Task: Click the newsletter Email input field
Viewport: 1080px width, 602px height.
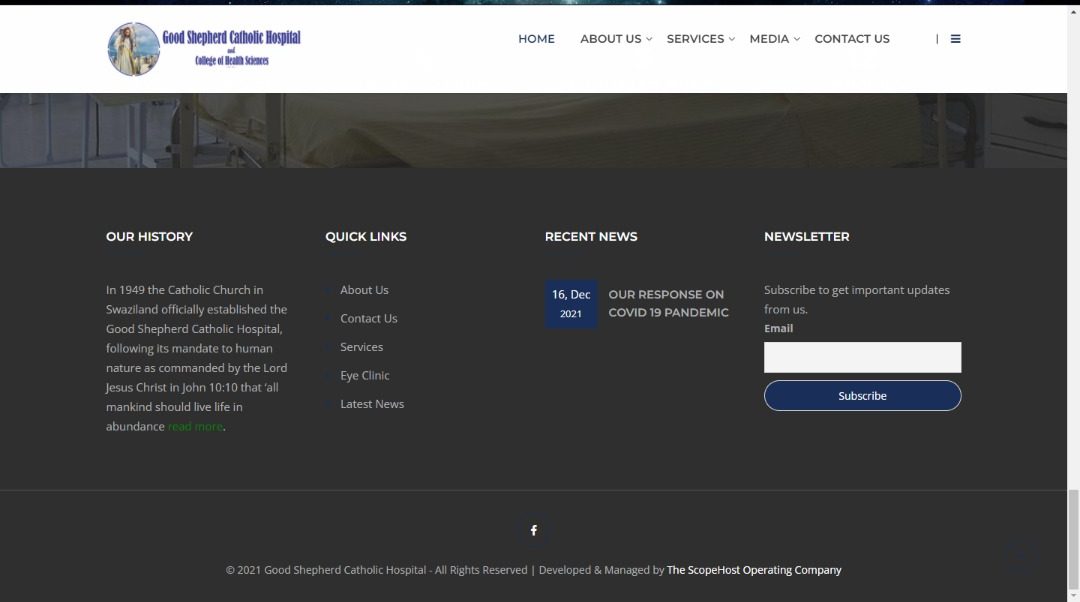Action: coord(862,358)
